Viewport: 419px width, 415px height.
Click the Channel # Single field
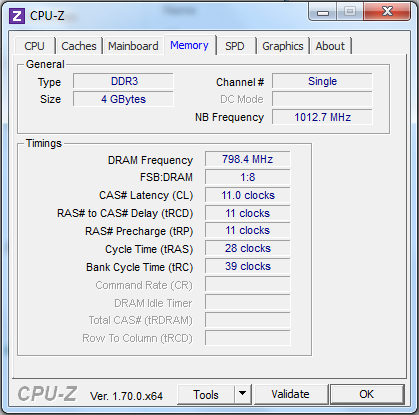(322, 81)
